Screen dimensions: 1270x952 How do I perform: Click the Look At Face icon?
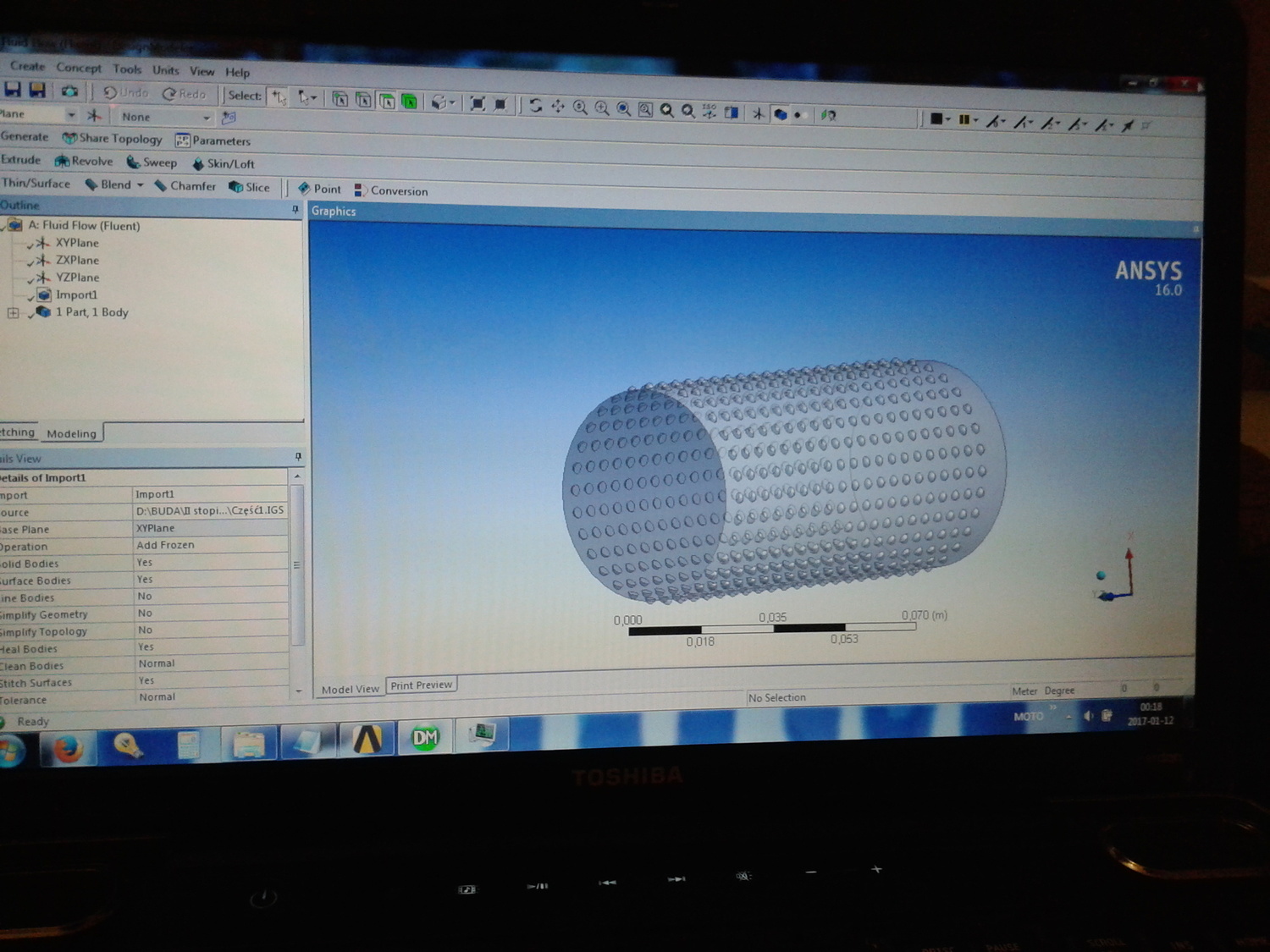point(829,115)
